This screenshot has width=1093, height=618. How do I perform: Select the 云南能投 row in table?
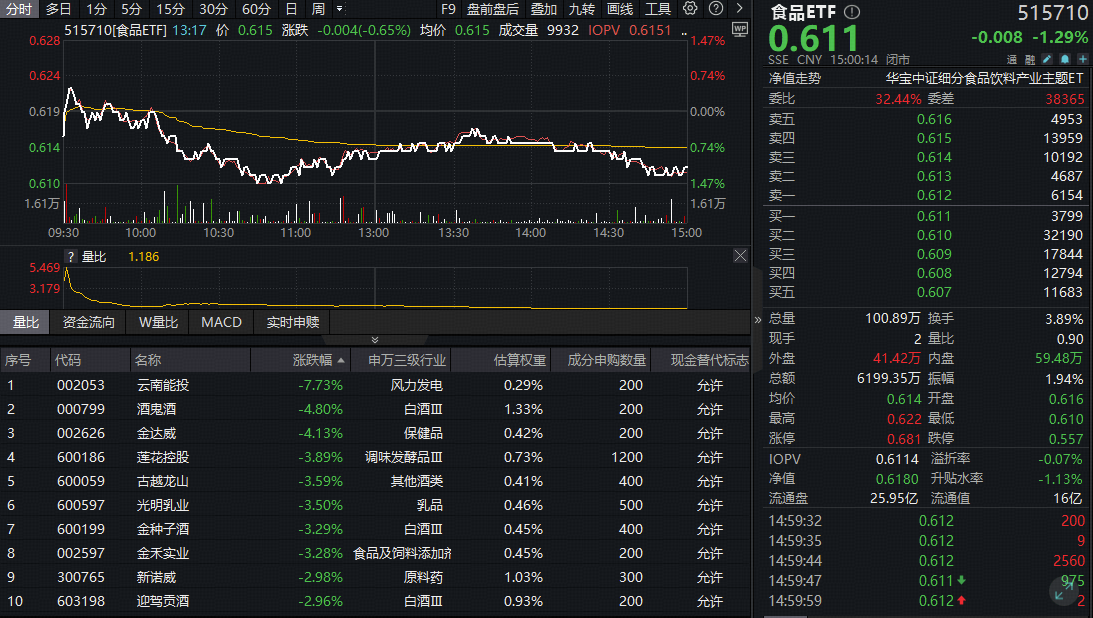pos(162,385)
